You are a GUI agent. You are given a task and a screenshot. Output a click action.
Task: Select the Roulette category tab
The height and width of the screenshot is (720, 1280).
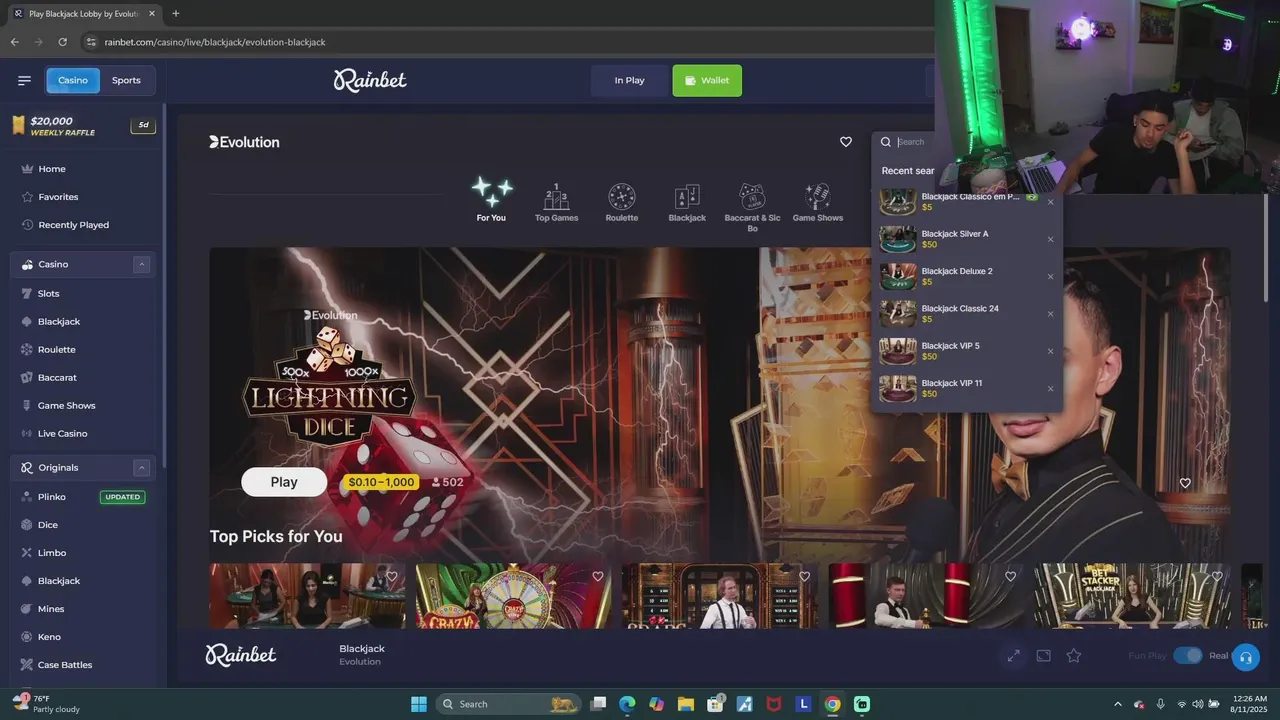pyautogui.click(x=622, y=203)
